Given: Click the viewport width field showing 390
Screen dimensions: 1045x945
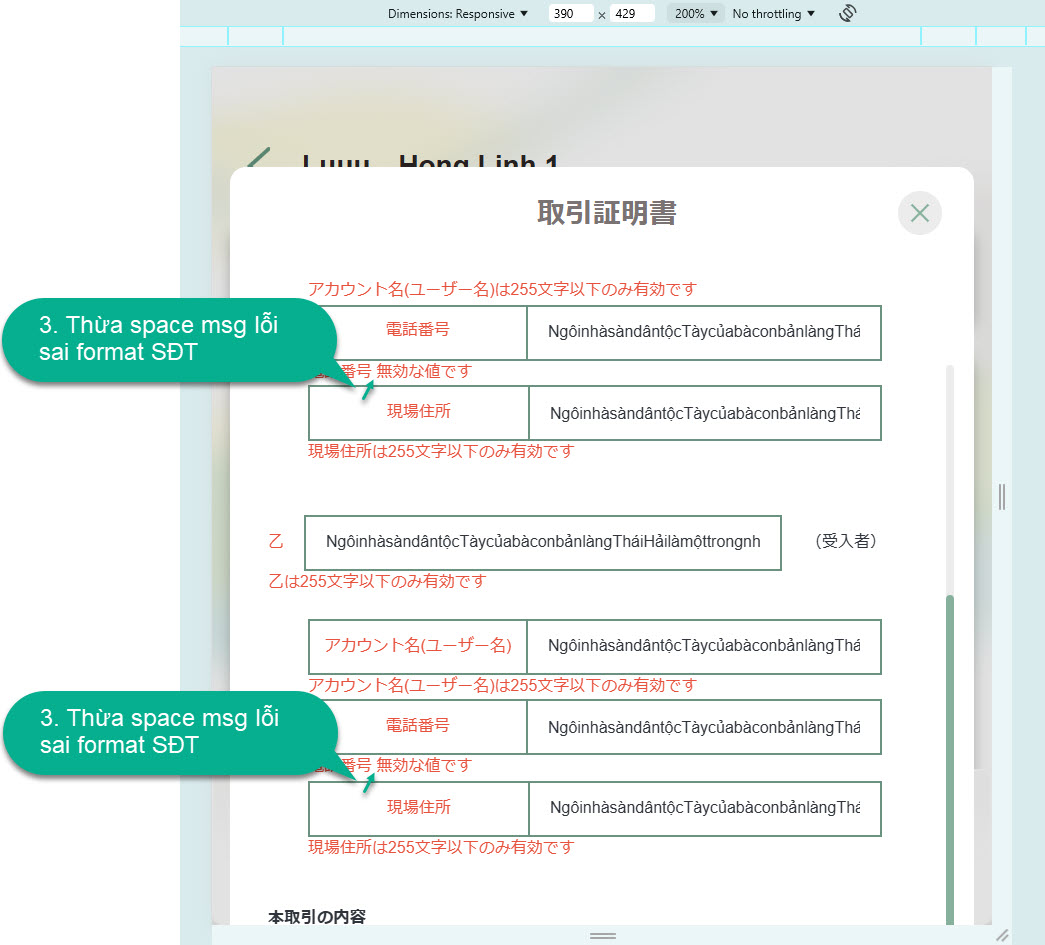Looking at the screenshot, I should [571, 14].
